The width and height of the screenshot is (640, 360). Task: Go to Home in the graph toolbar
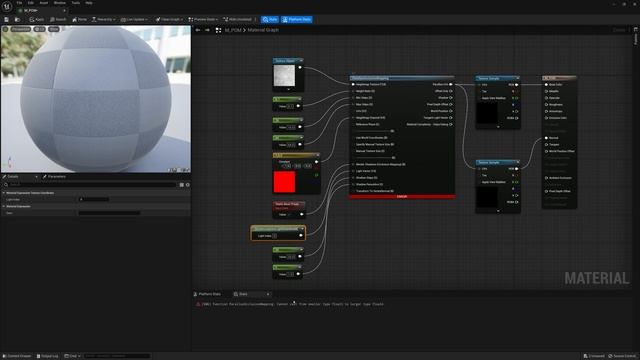point(79,19)
